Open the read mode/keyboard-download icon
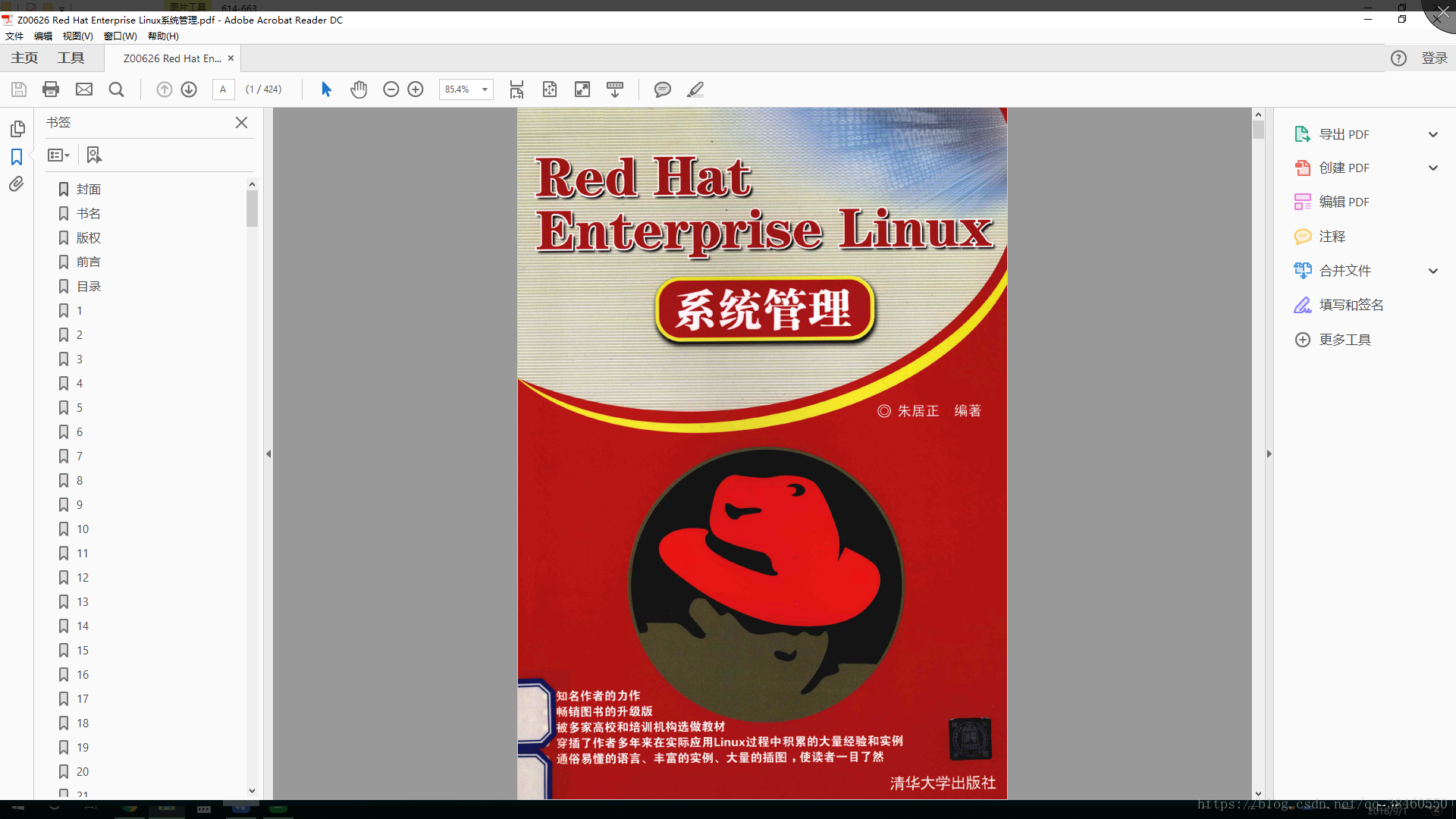 coord(615,89)
